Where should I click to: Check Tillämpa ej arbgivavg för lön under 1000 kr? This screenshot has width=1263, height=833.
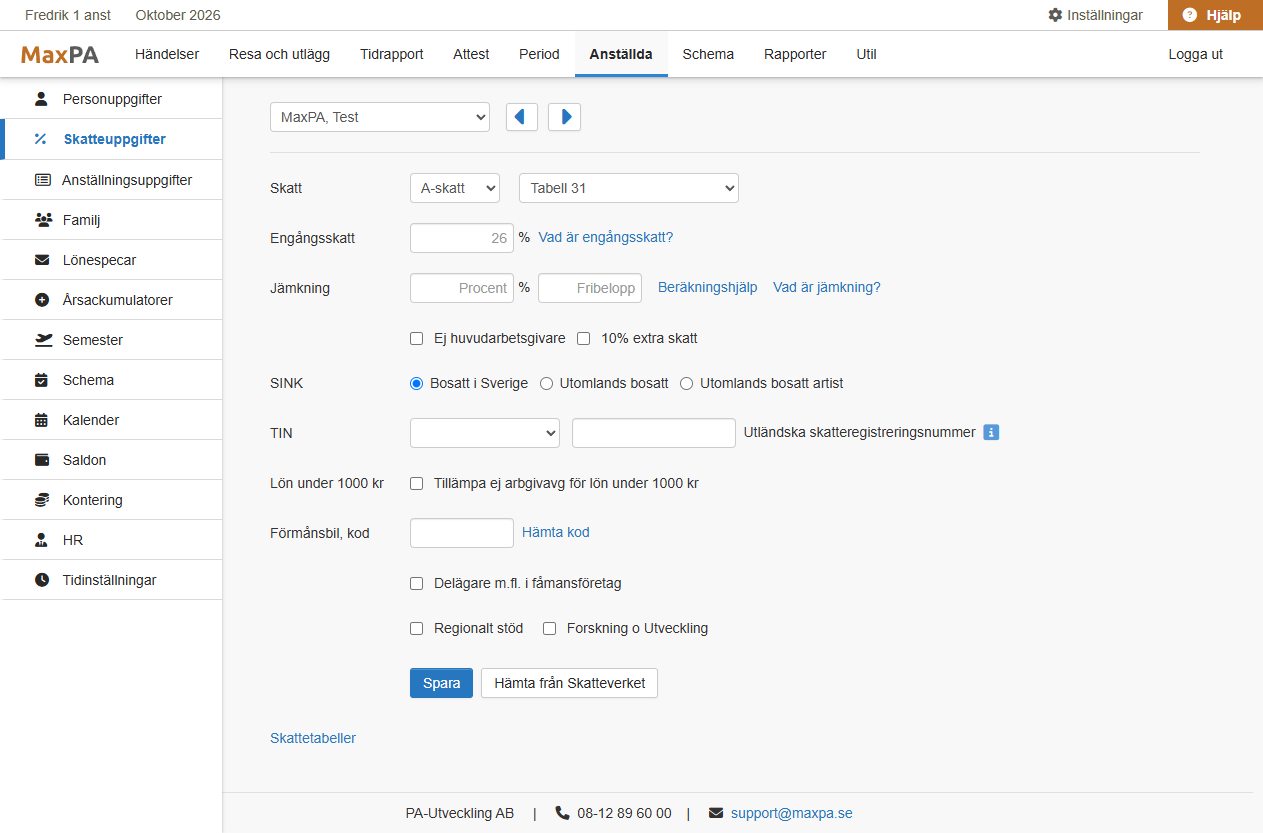(x=417, y=484)
